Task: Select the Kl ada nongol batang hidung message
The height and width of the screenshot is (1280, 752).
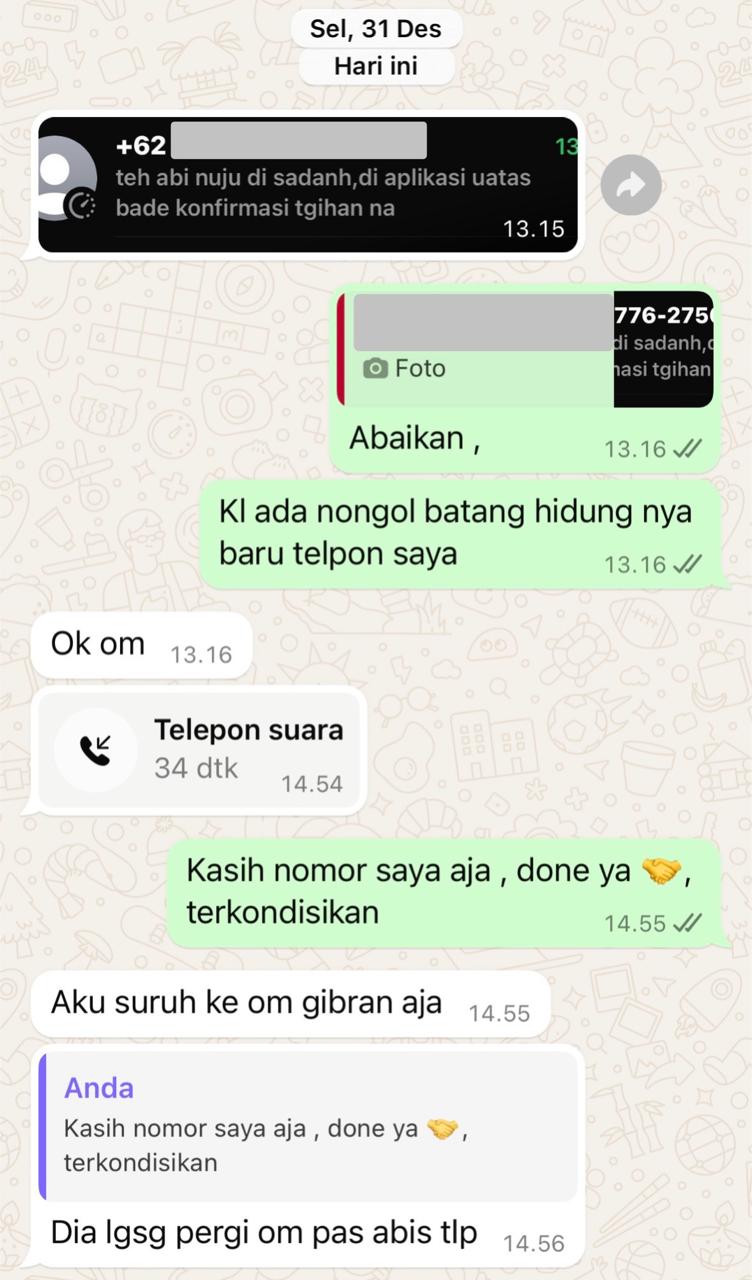Action: point(461,533)
